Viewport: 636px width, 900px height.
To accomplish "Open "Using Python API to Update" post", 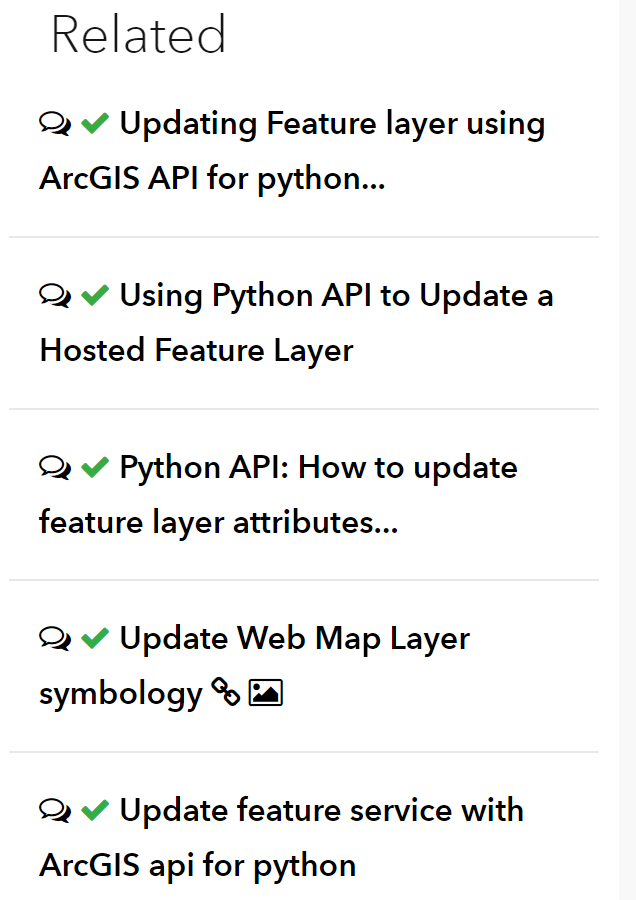I will tap(336, 297).
